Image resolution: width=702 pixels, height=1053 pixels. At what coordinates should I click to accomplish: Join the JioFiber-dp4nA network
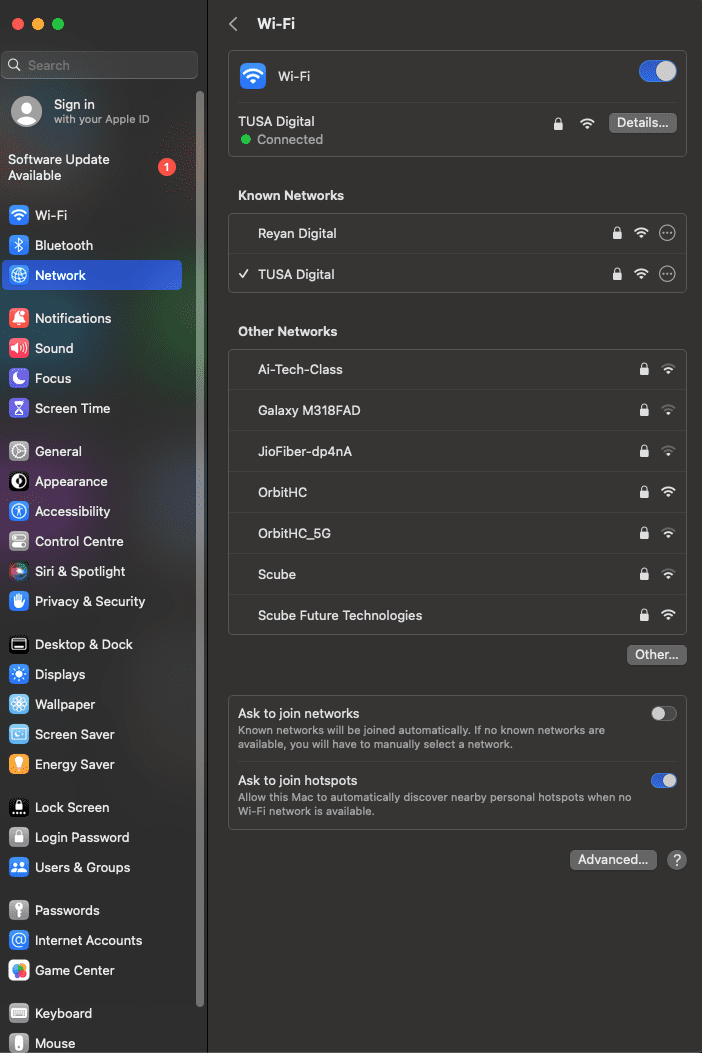pos(457,451)
